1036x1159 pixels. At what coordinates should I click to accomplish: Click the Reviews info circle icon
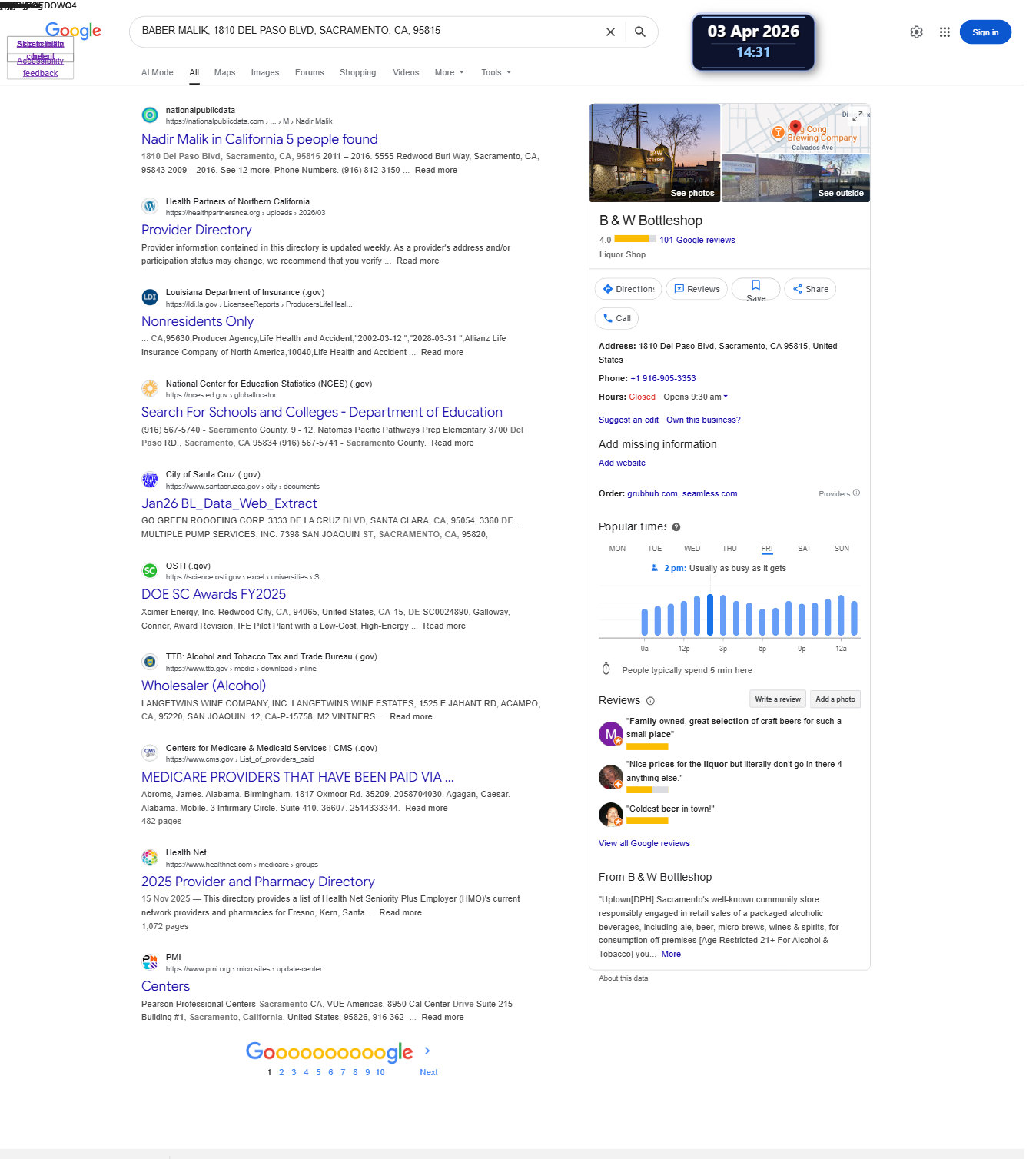tap(650, 701)
